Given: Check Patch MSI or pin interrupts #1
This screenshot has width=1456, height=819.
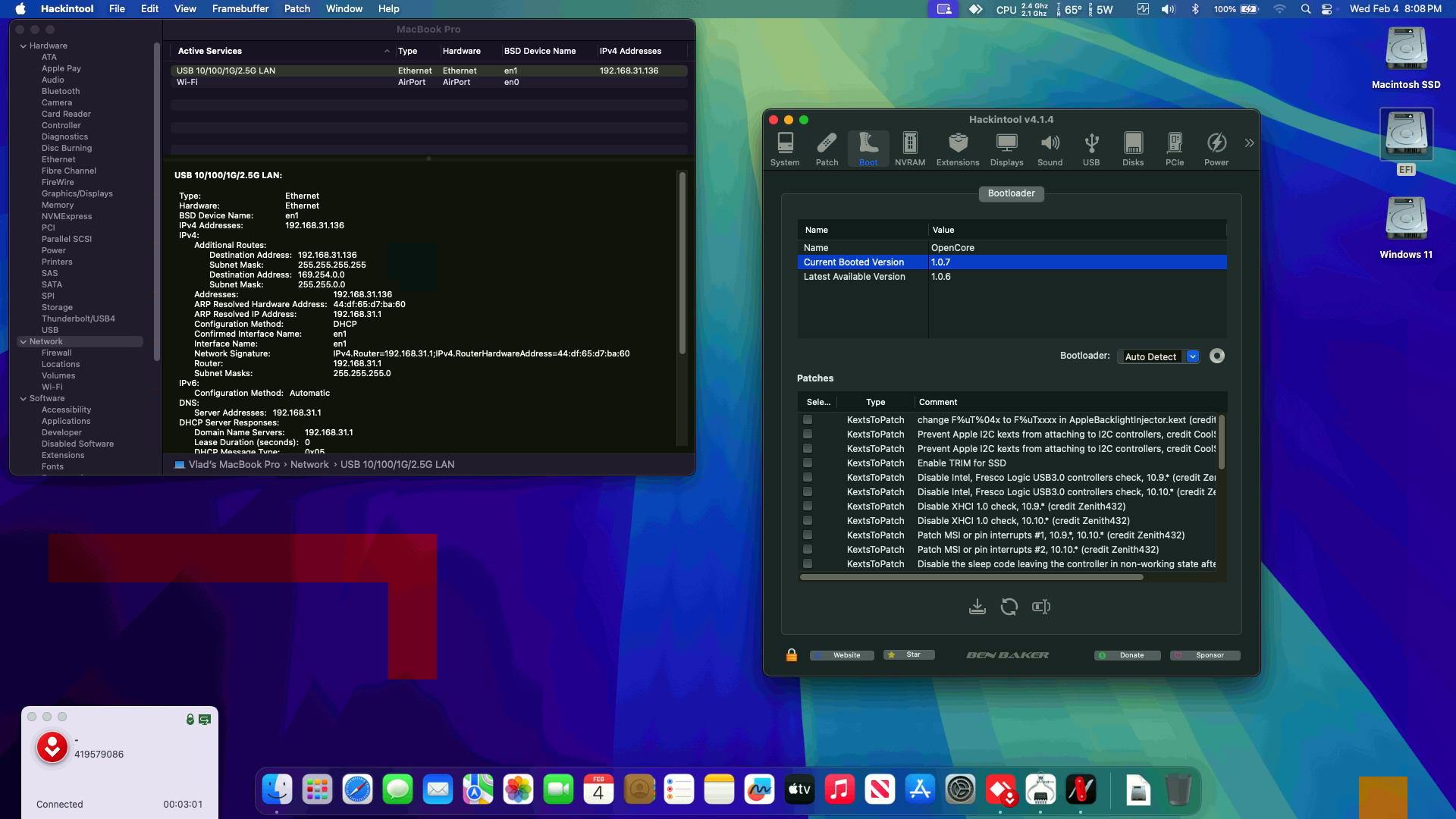Looking at the screenshot, I should click(x=808, y=535).
